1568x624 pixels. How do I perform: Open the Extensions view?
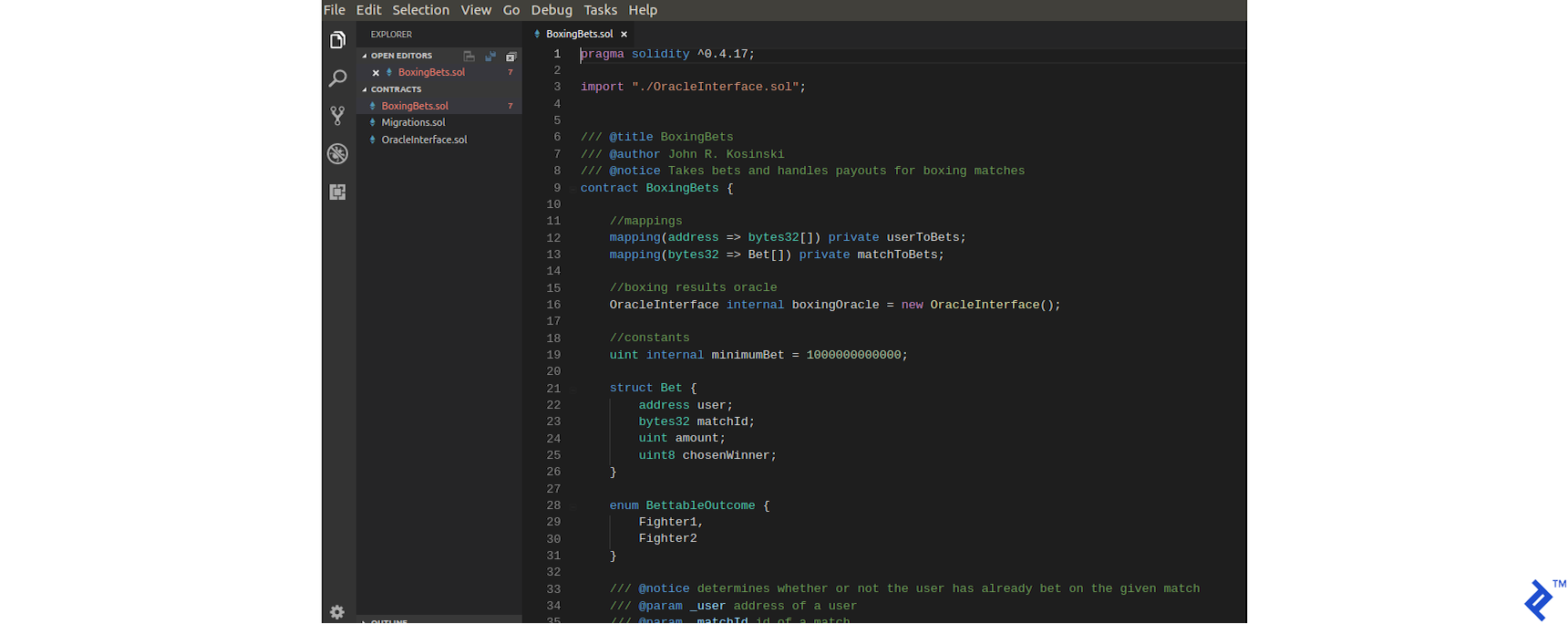pyautogui.click(x=337, y=192)
